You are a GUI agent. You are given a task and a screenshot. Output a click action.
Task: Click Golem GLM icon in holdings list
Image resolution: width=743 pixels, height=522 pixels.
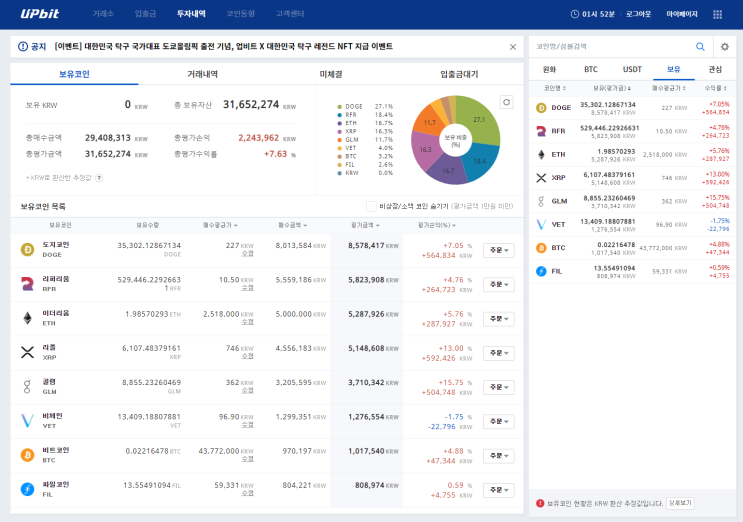(27, 387)
